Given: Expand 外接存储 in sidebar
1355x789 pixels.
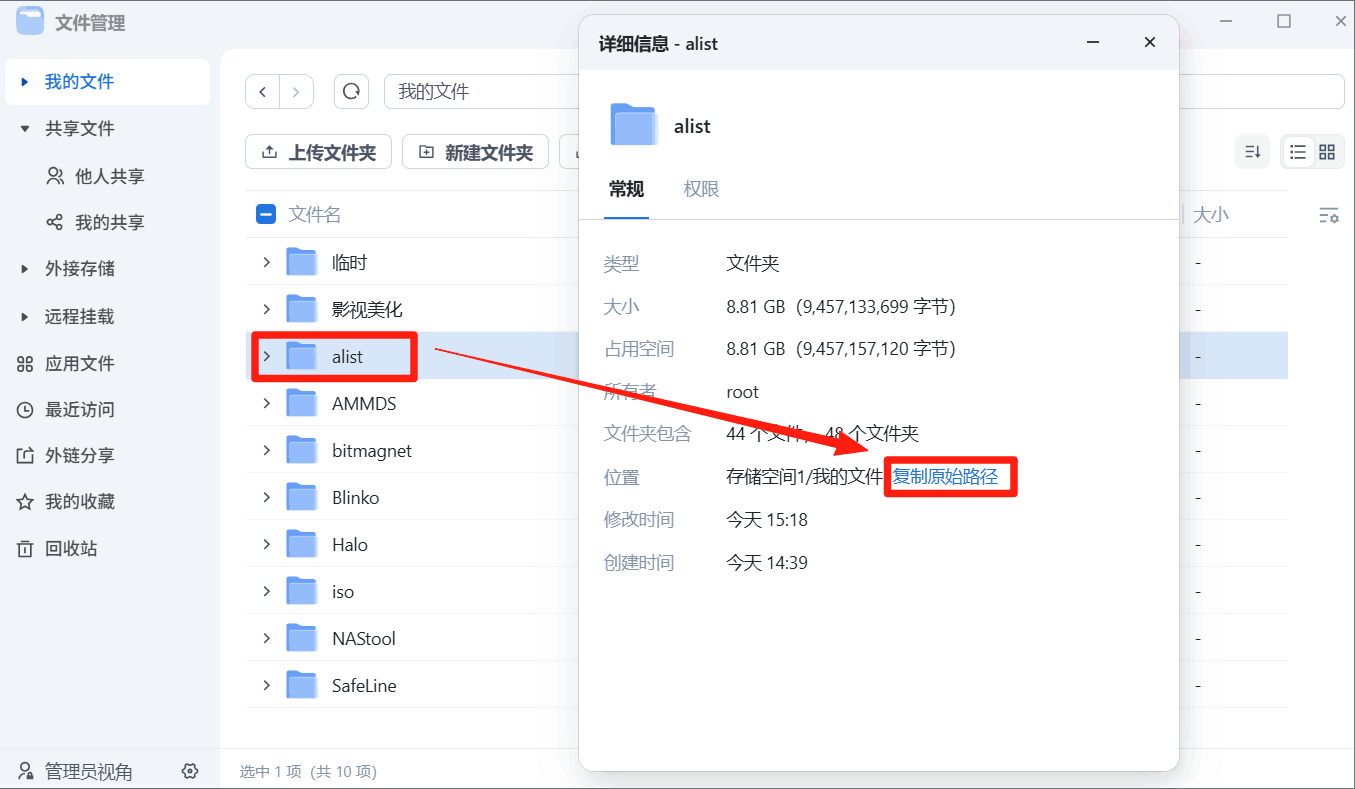Looking at the screenshot, I should pyautogui.click(x=25, y=269).
